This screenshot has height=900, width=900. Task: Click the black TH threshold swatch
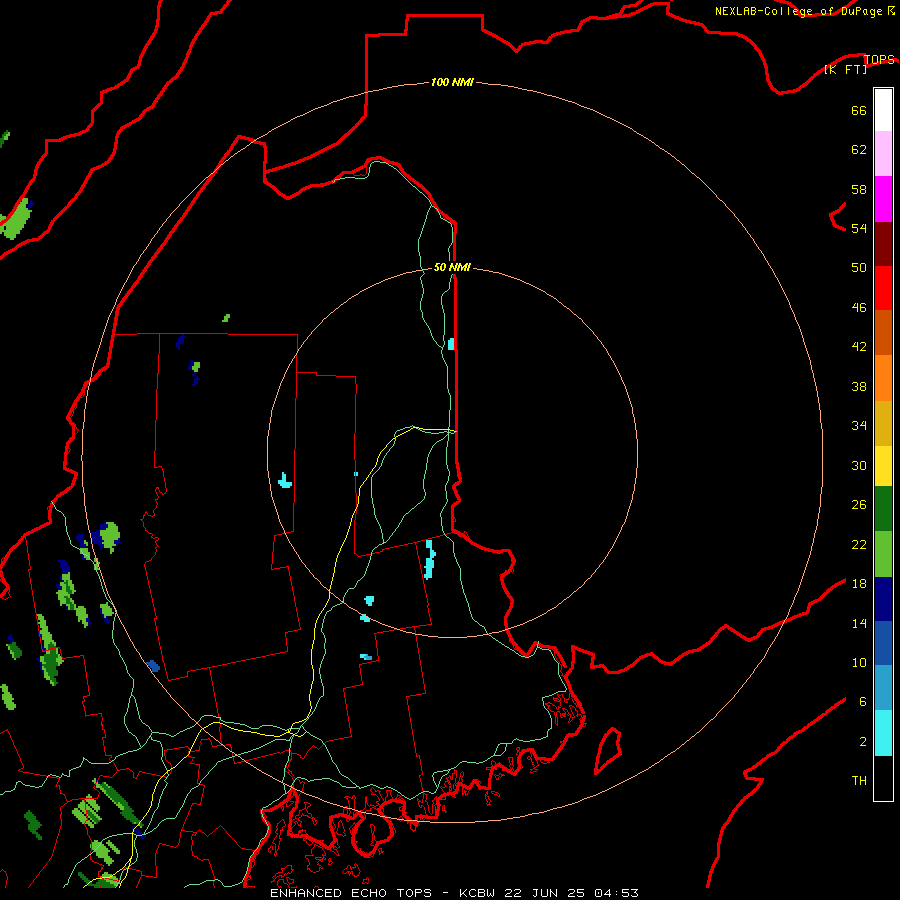883,778
